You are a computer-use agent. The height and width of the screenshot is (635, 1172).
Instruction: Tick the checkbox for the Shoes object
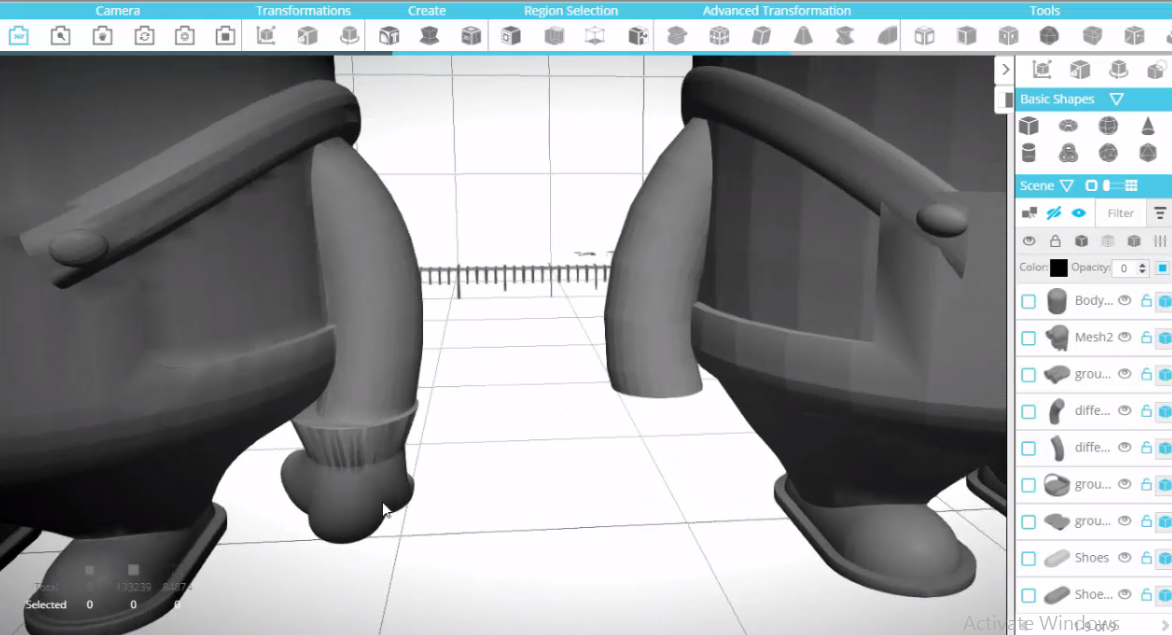click(x=1028, y=558)
